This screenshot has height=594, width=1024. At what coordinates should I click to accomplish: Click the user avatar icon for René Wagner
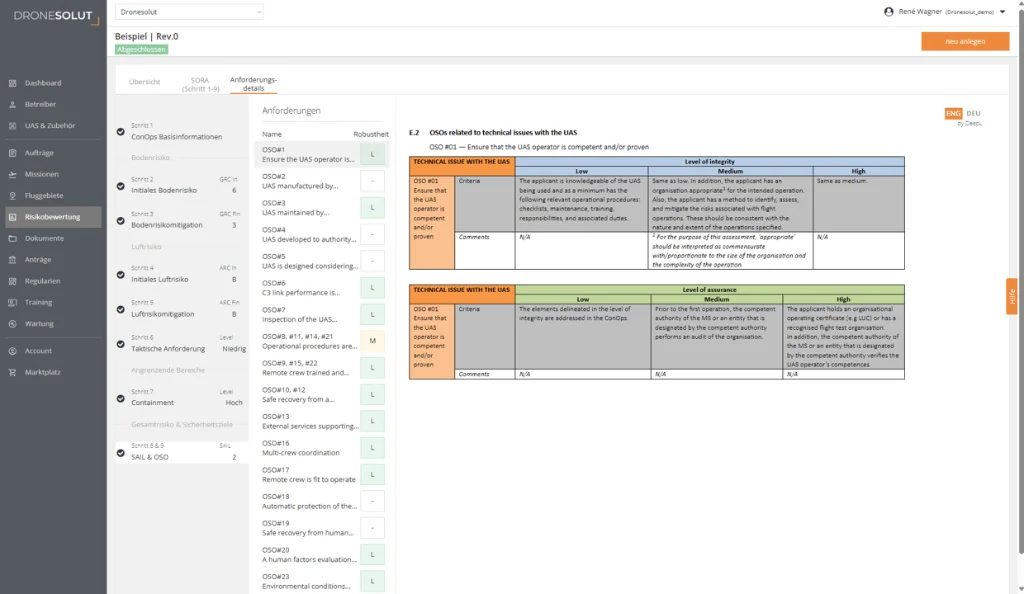(x=889, y=12)
